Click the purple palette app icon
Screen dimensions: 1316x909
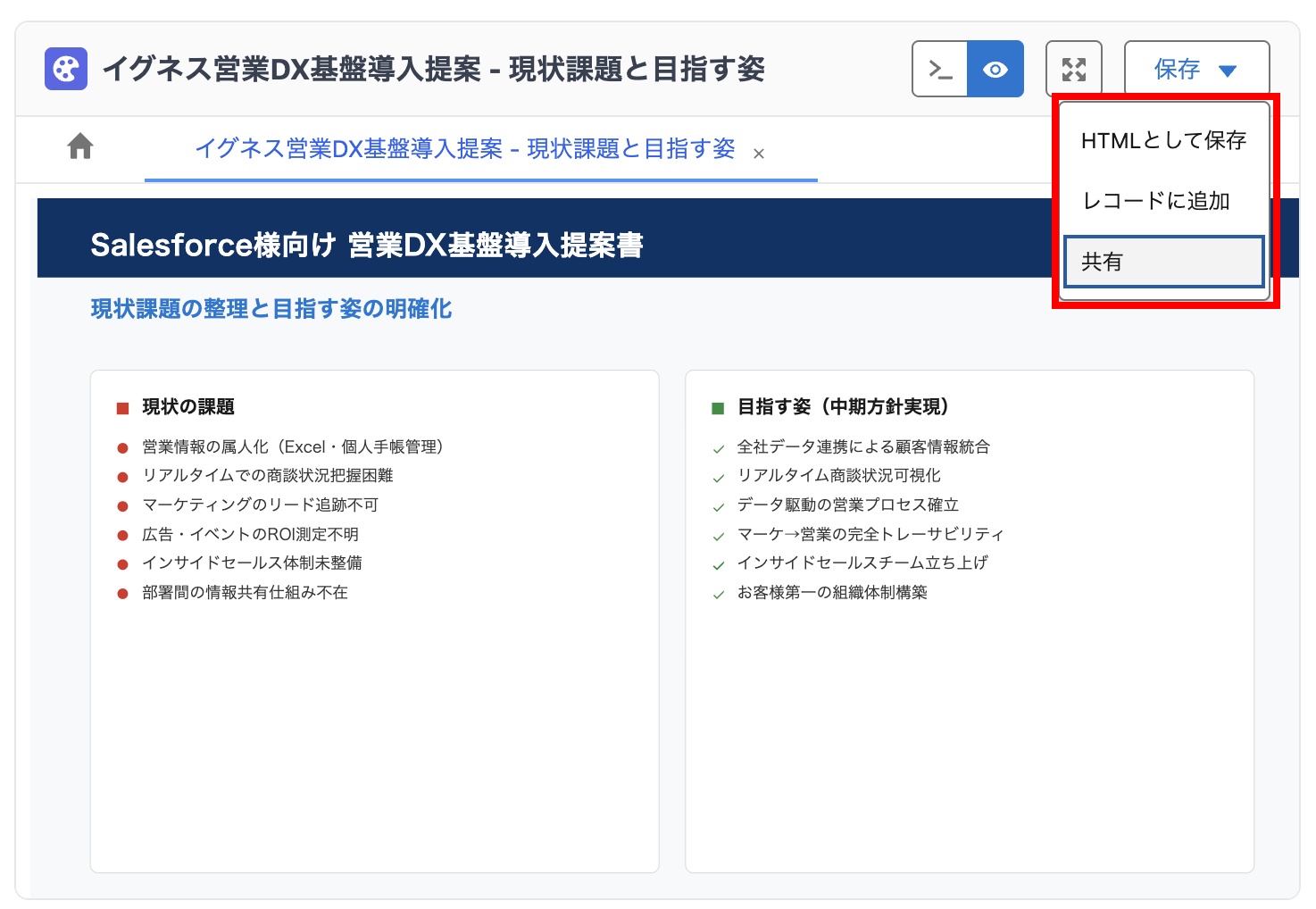click(x=66, y=69)
